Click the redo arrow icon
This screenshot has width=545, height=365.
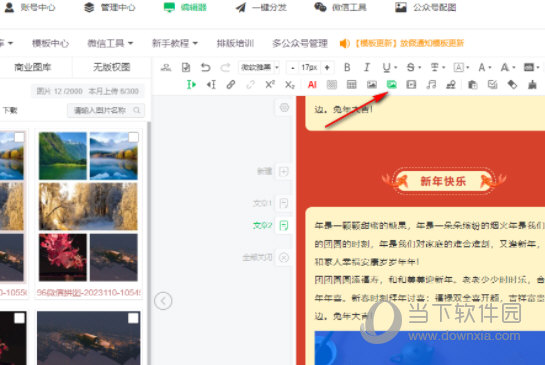pos(225,67)
